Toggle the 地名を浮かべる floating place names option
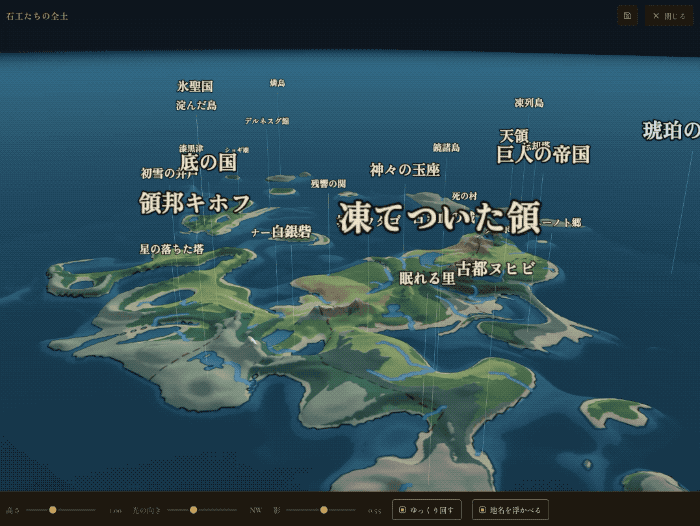Image resolution: width=700 pixels, height=526 pixels. coord(510,509)
